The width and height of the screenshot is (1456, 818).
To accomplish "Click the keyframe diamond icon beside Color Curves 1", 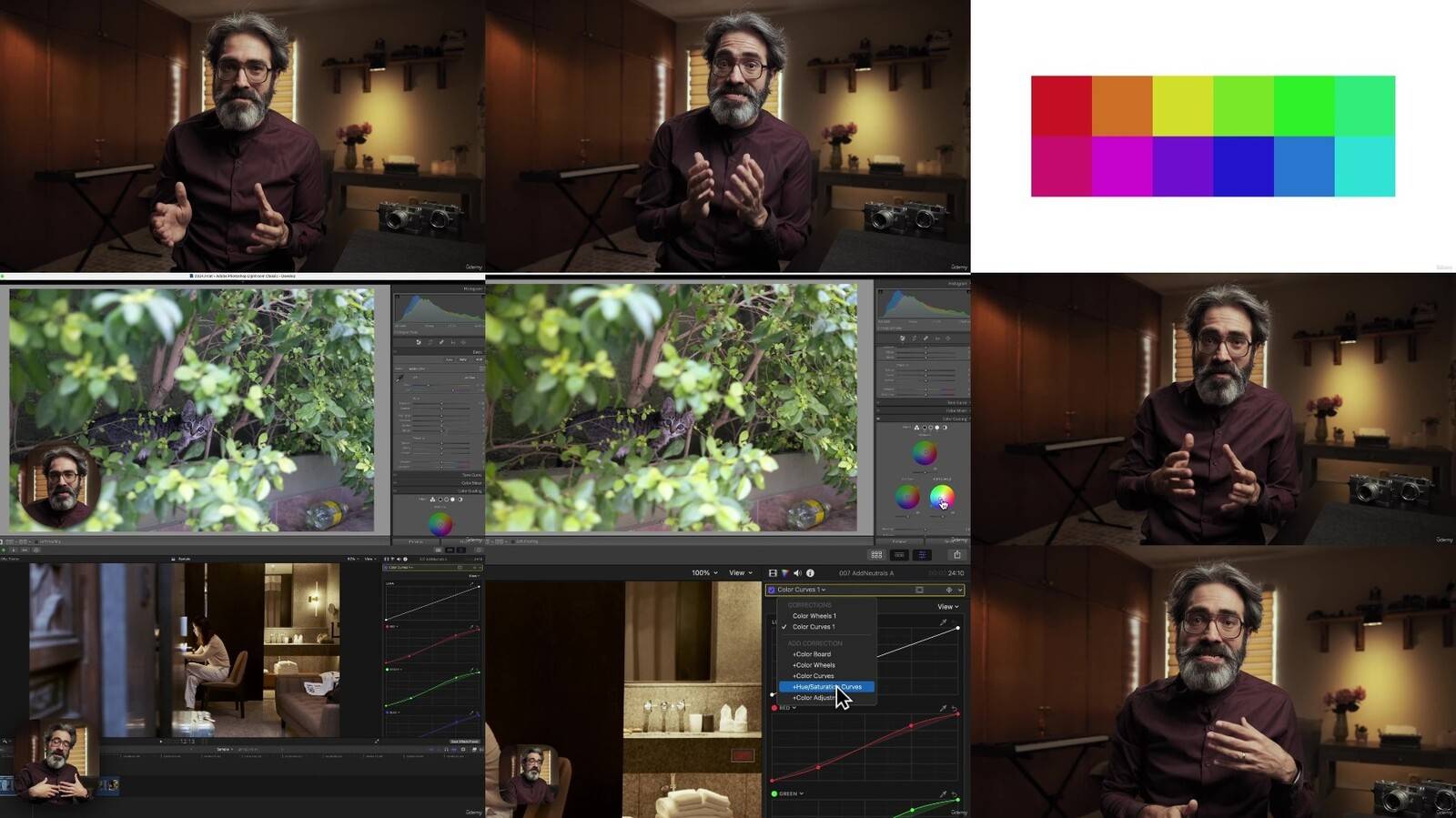I will (x=949, y=590).
